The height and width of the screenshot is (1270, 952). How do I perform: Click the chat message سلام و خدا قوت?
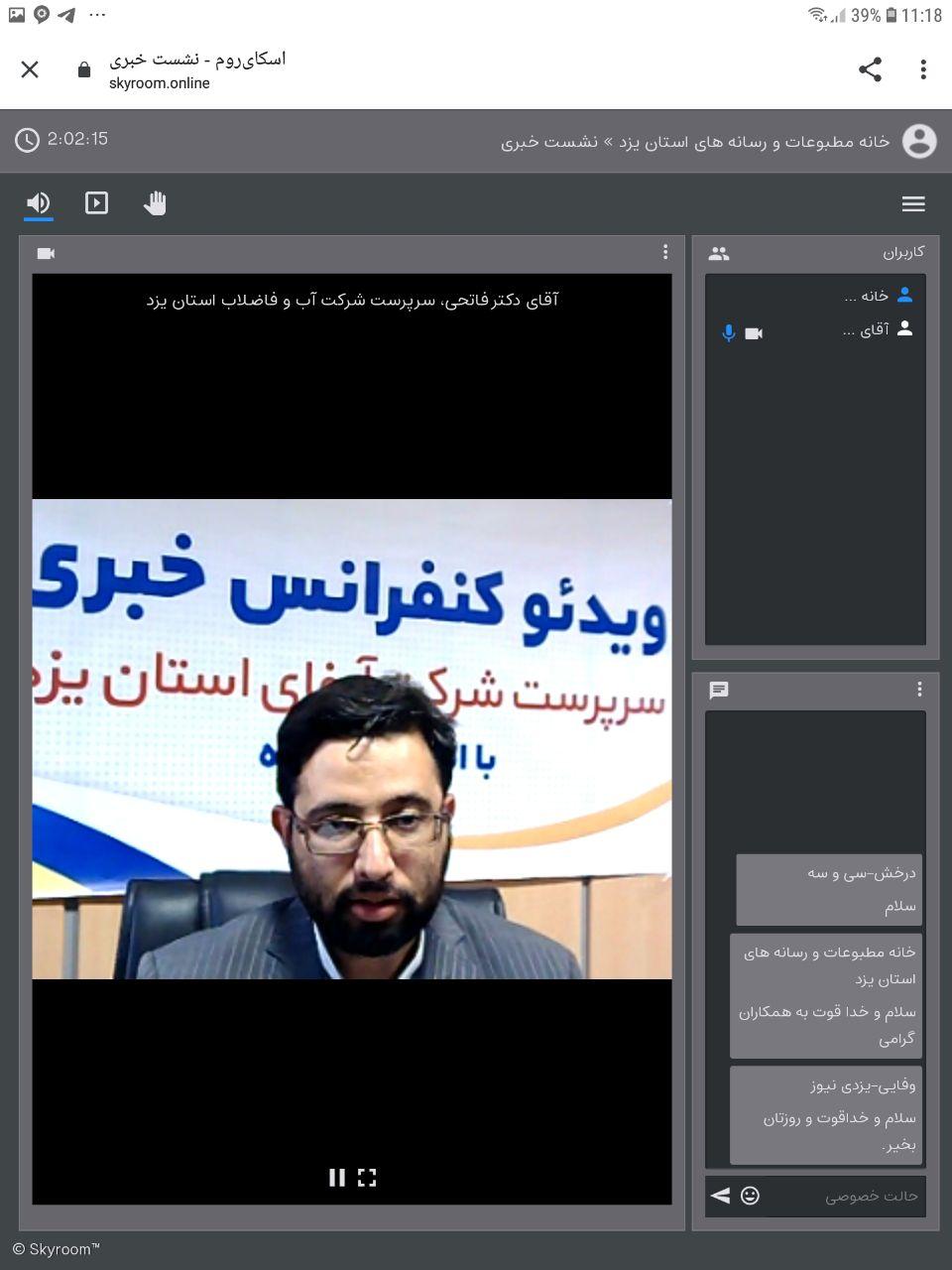click(827, 1025)
